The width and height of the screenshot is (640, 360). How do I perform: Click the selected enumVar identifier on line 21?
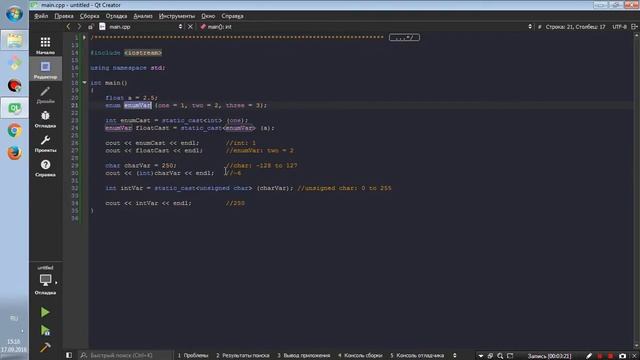[x=138, y=105]
